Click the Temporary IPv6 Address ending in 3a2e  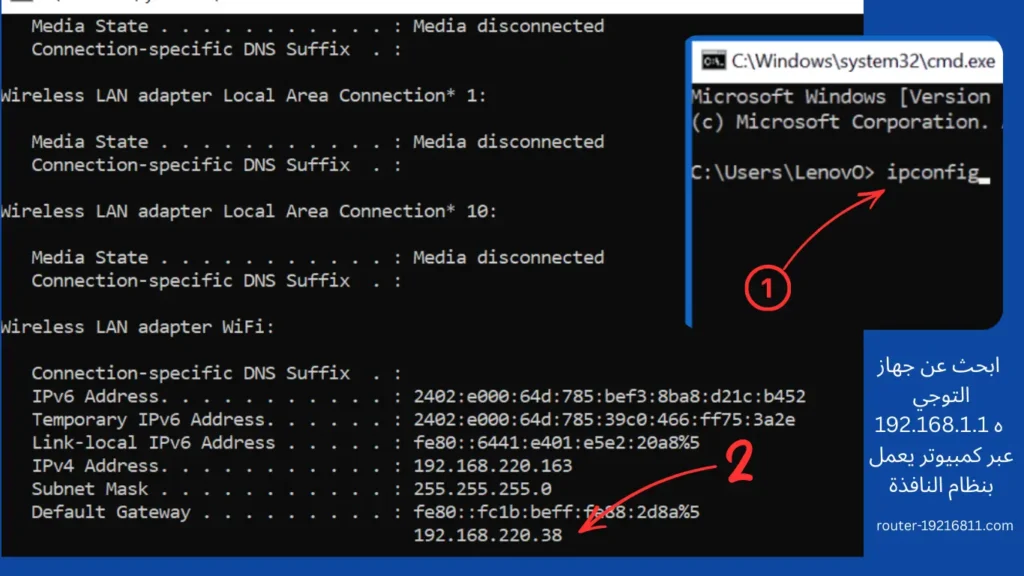coord(603,420)
